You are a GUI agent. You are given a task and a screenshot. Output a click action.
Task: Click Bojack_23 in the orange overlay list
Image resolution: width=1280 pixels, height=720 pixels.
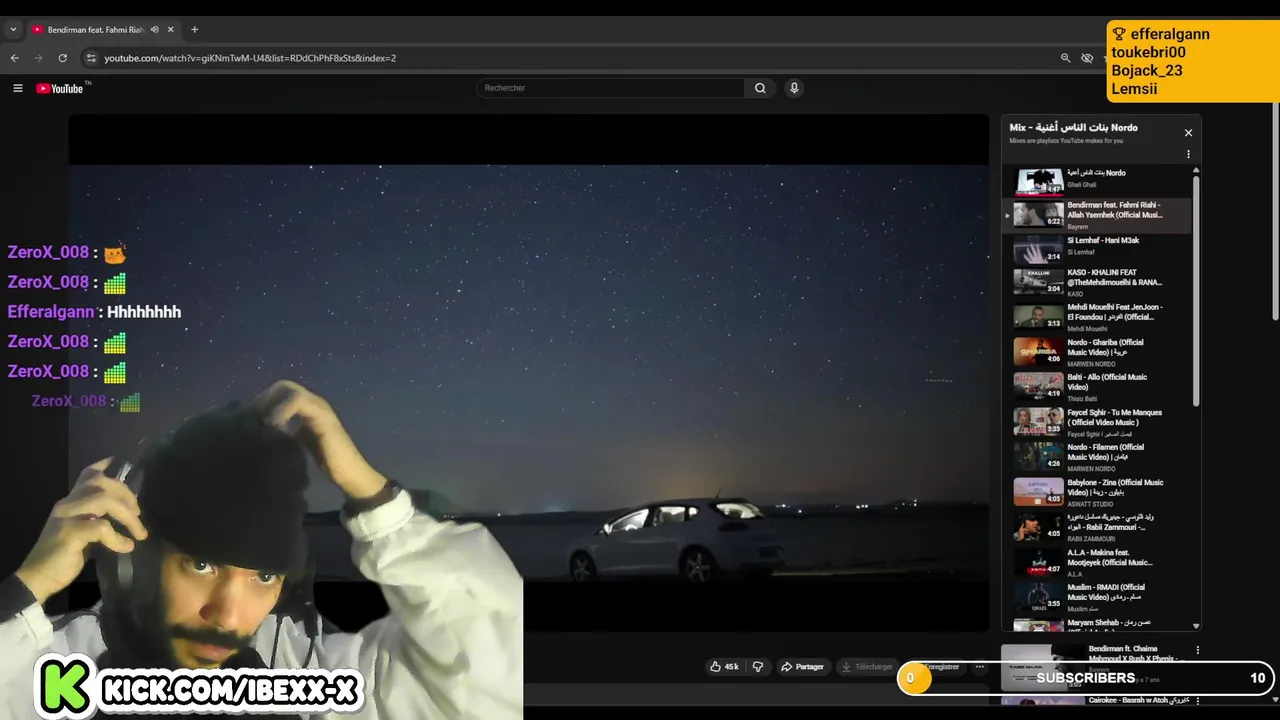click(x=1147, y=70)
